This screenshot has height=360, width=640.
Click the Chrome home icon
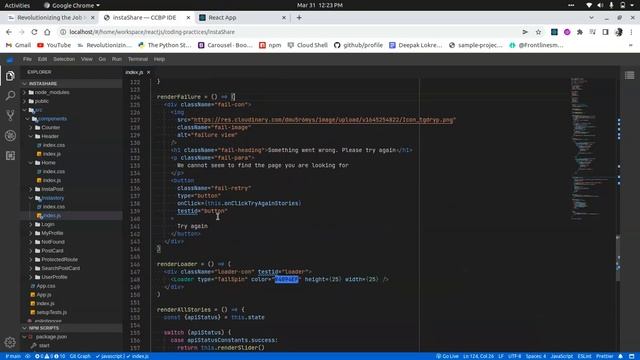click(47, 32)
